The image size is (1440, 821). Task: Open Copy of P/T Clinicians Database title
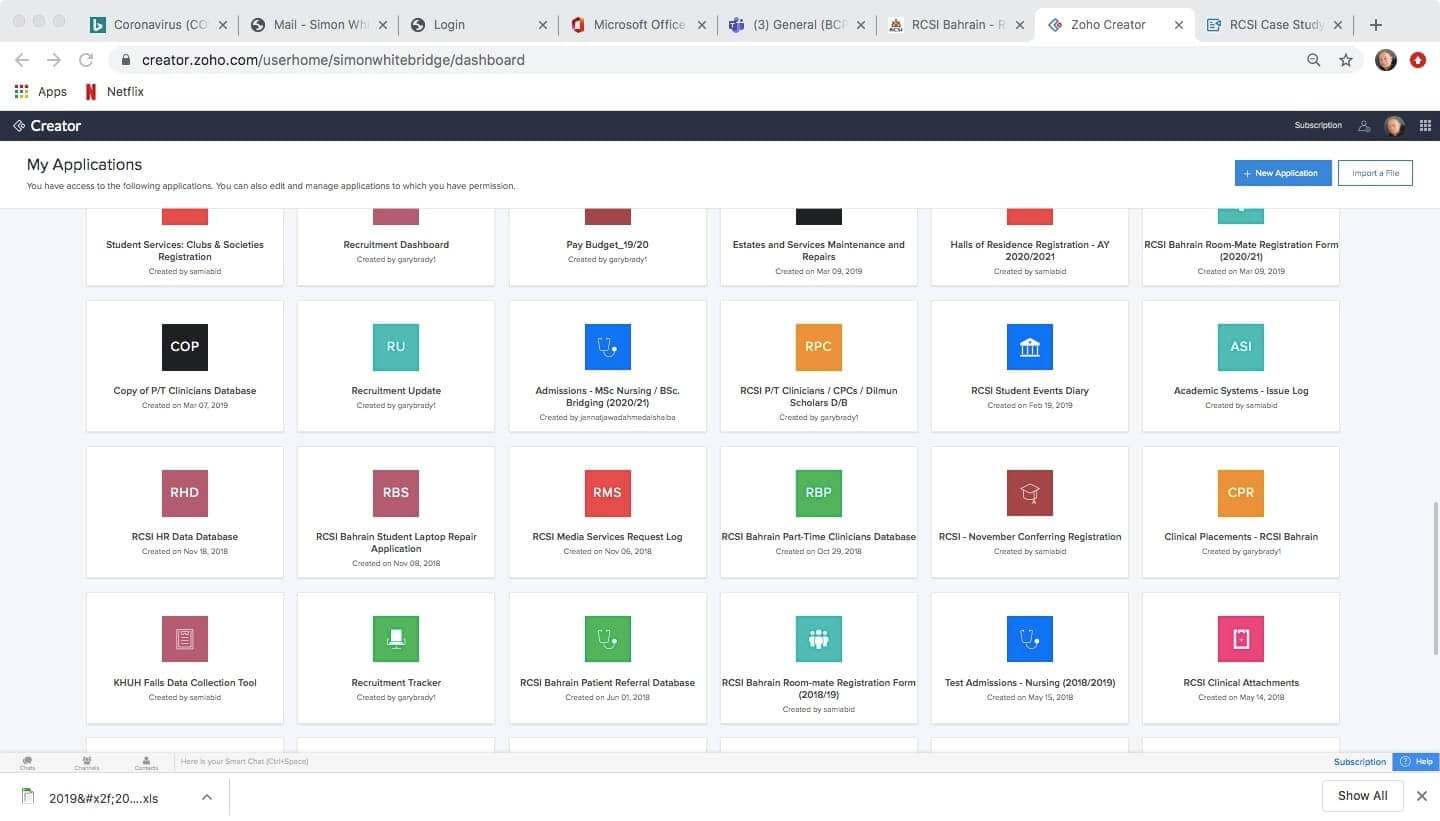[x=185, y=391]
